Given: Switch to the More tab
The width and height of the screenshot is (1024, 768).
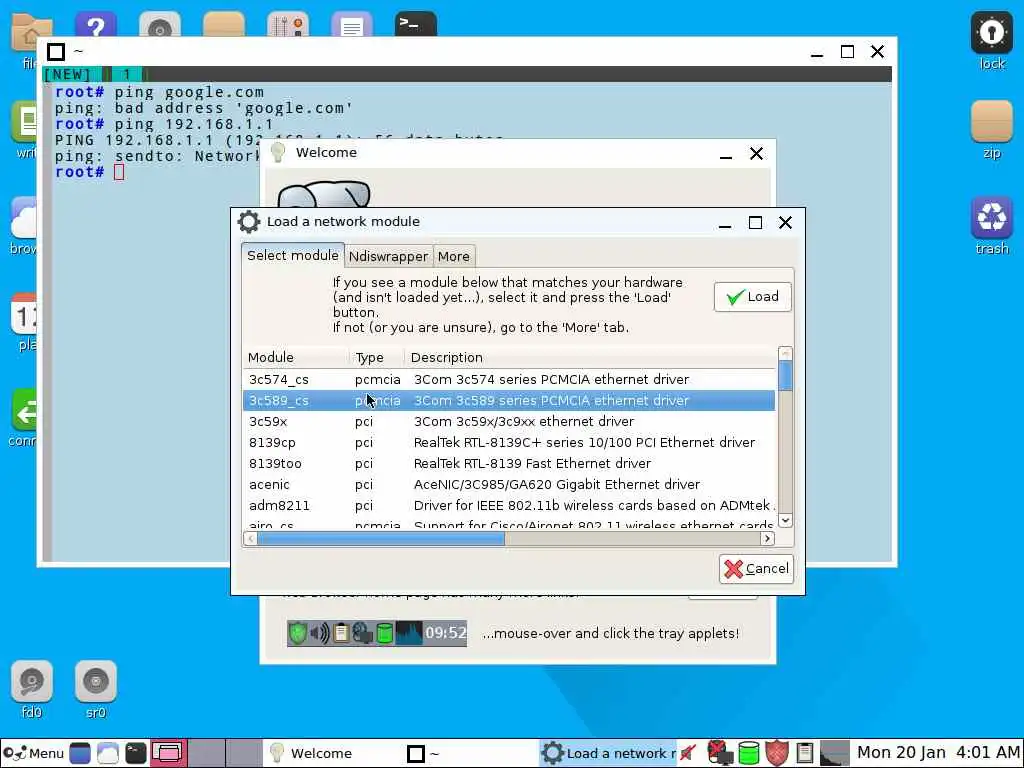Looking at the screenshot, I should 453,257.
